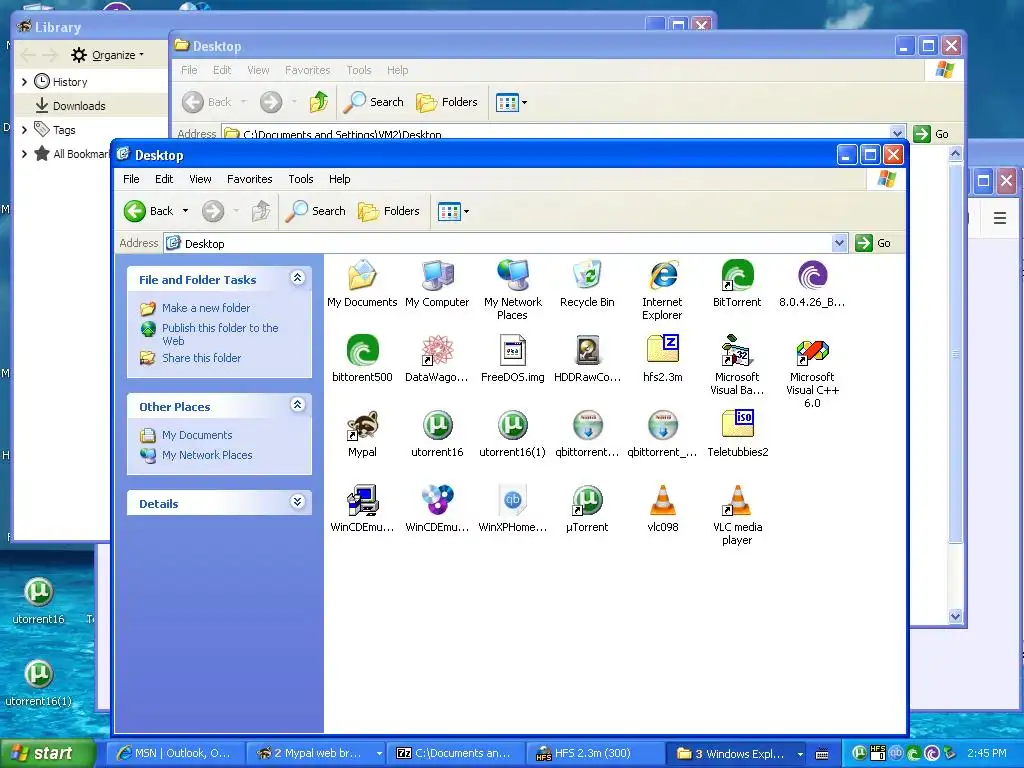Toggle Folders in the back Desktop window toolbar

(447, 102)
